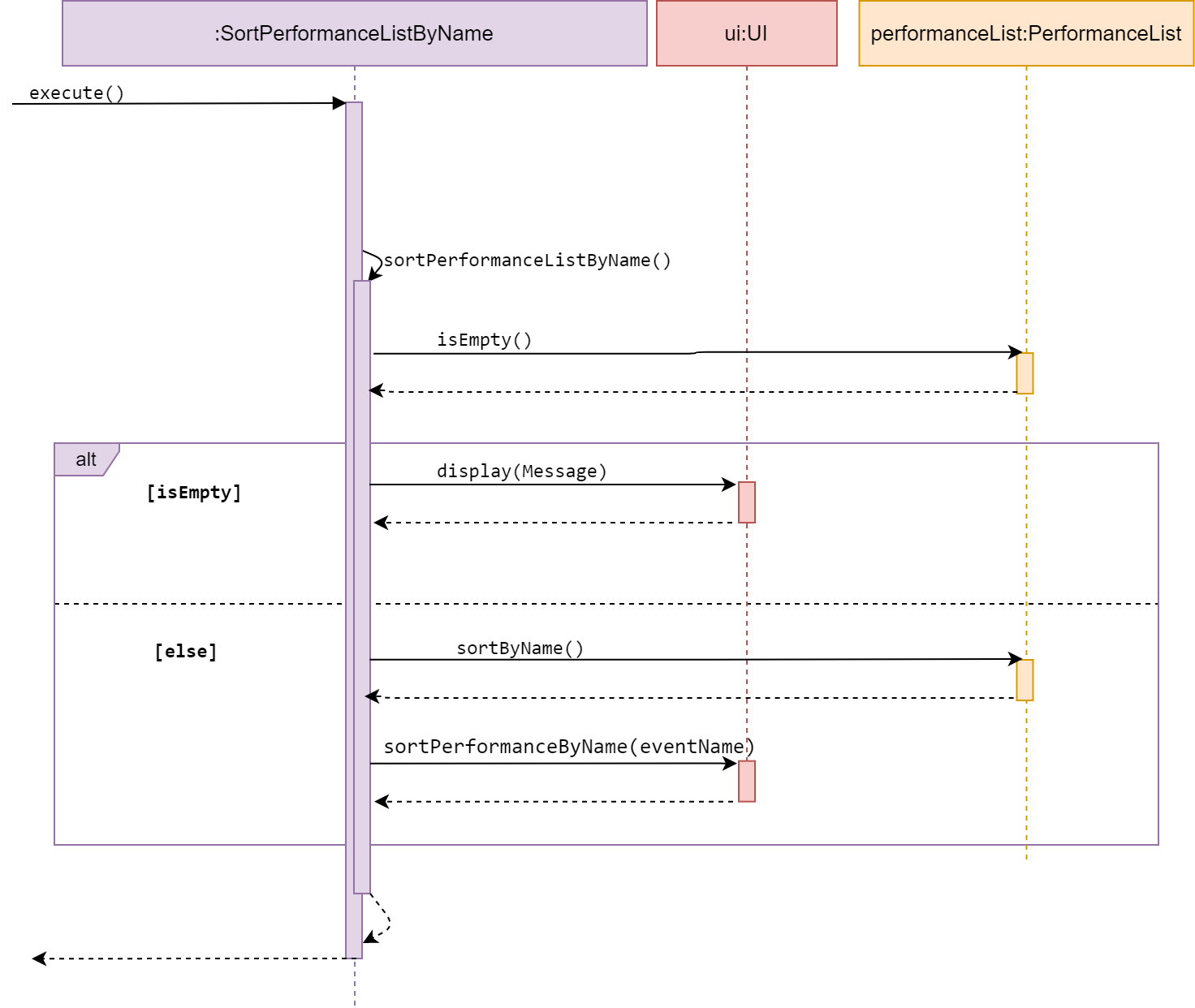Select the UI activation bar for sortPerformanceByName

[x=747, y=782]
